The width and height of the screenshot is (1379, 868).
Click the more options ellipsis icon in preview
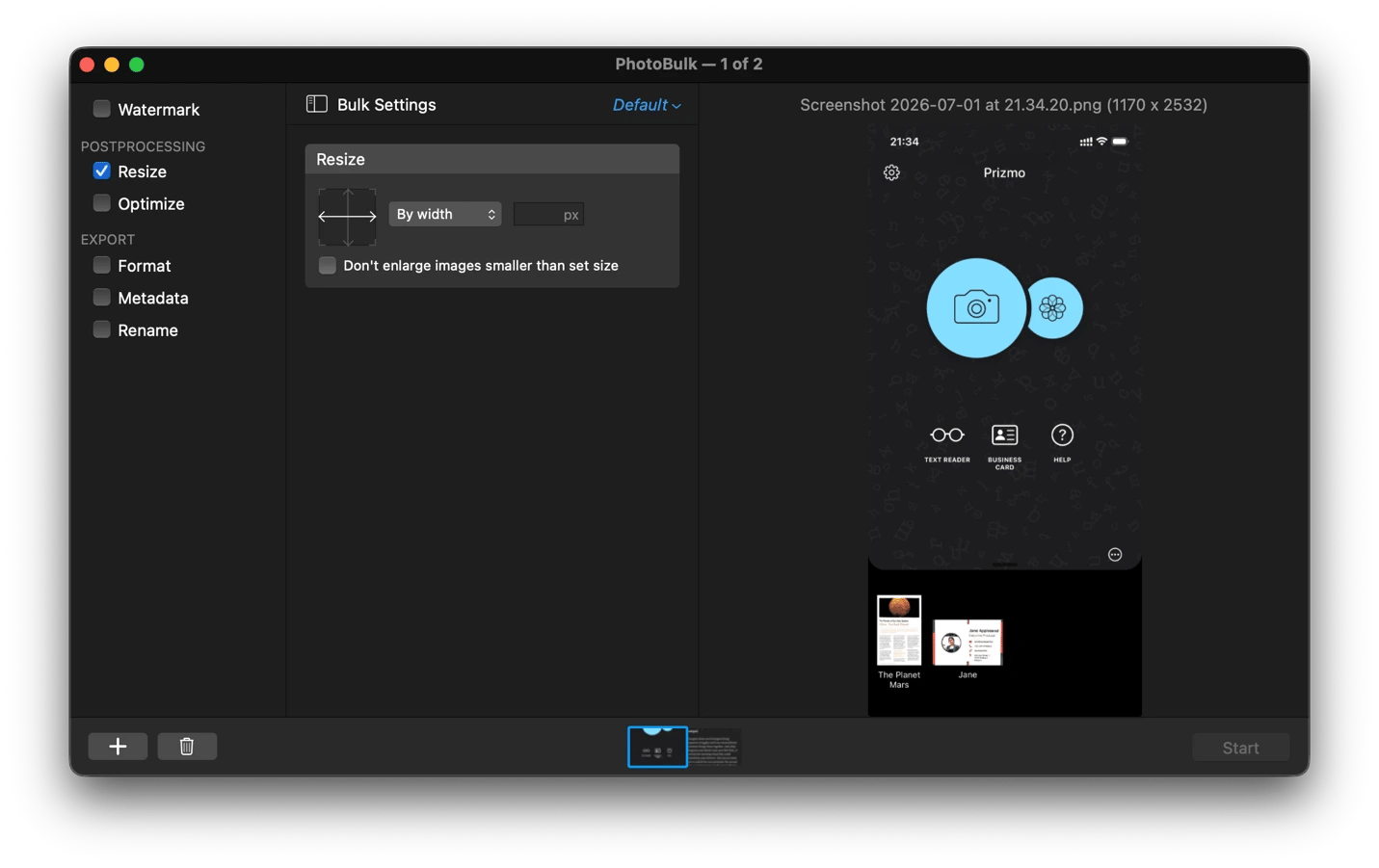[x=1115, y=555]
